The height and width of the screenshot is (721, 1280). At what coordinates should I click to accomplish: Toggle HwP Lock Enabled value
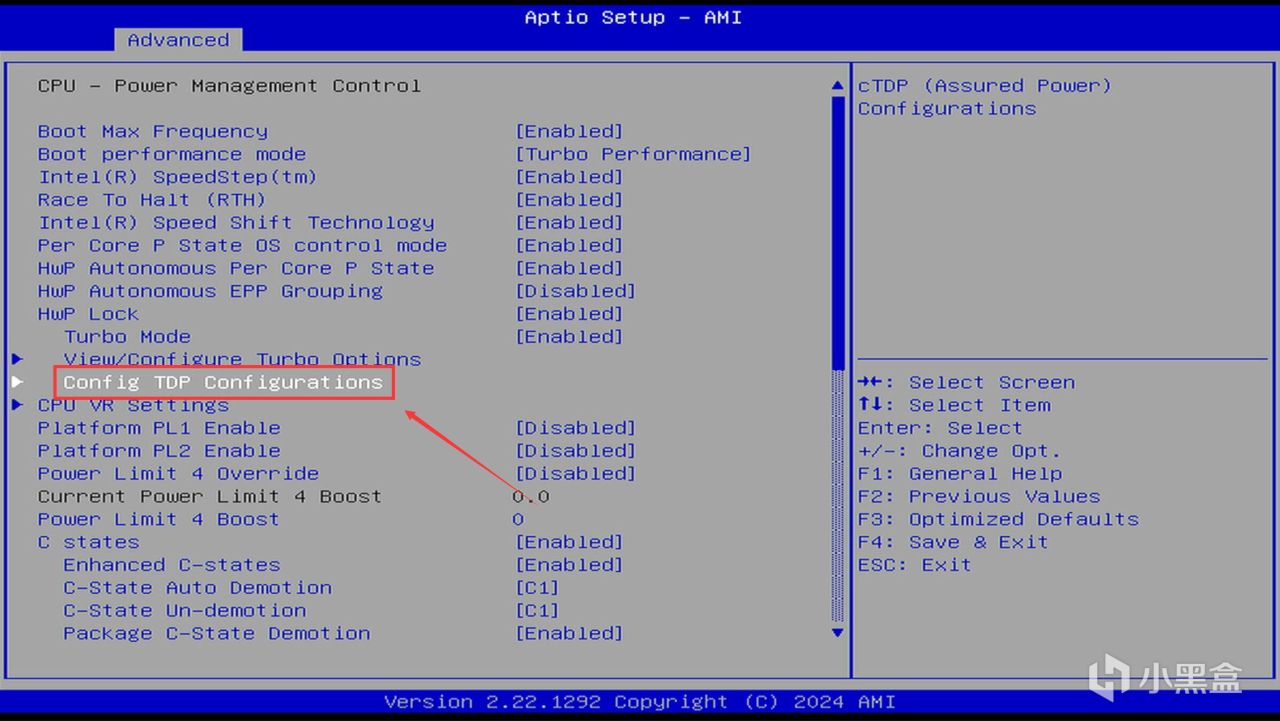click(569, 314)
